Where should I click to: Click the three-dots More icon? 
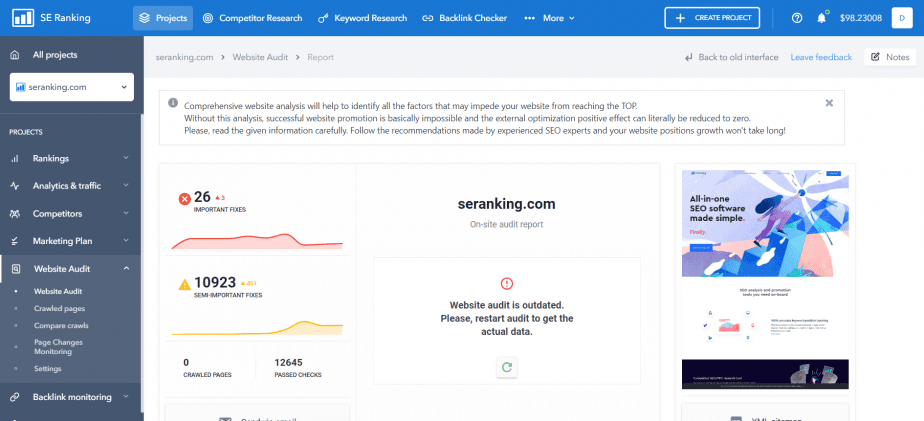(530, 18)
